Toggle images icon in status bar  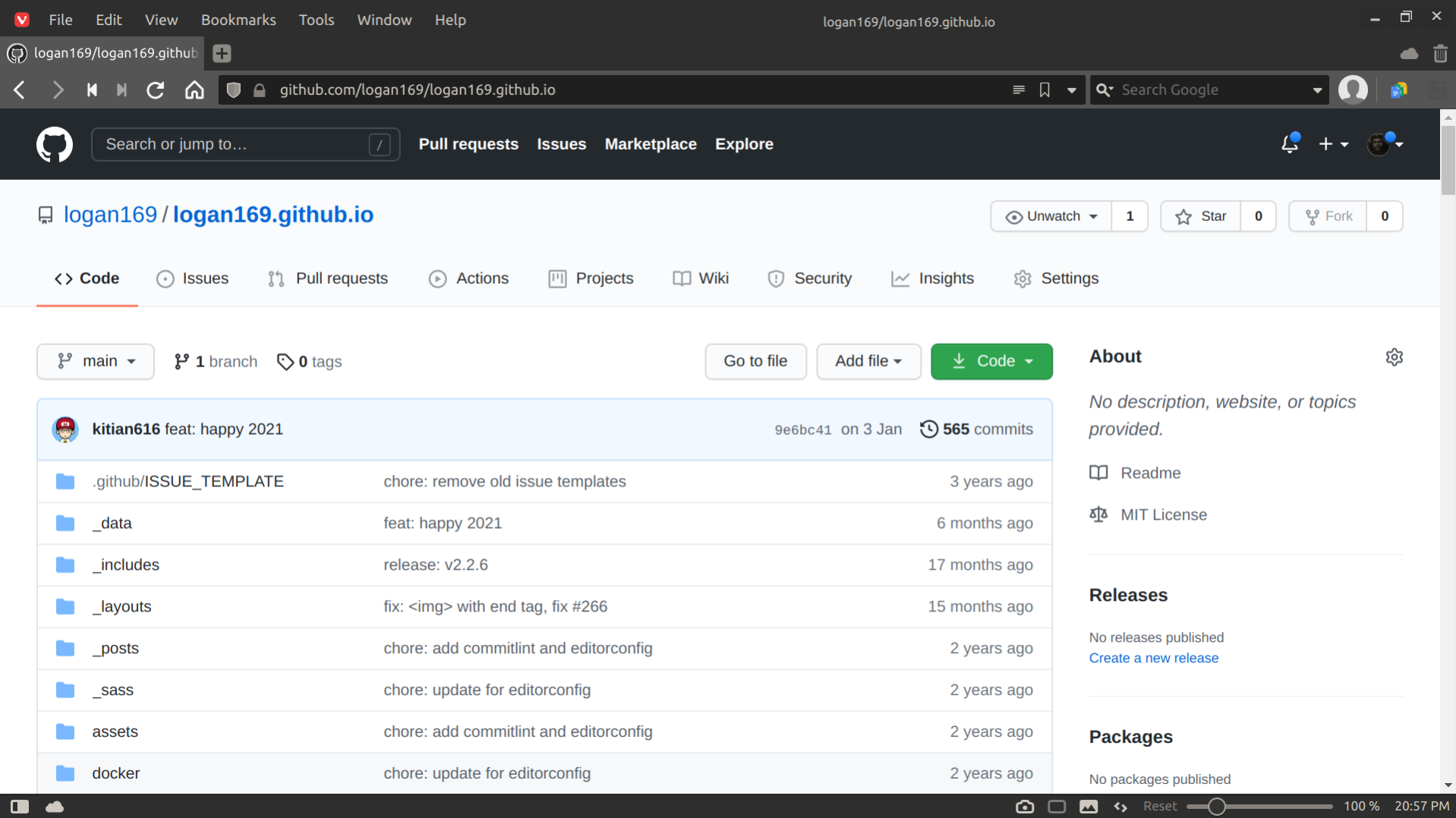point(1089,807)
